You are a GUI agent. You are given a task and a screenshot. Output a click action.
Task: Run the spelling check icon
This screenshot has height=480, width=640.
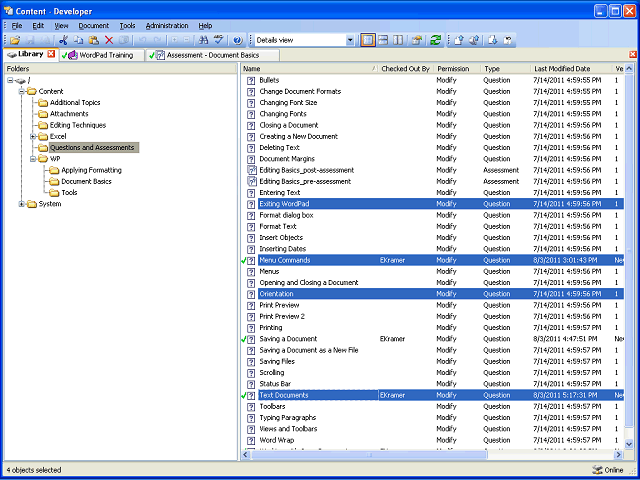click(219, 40)
